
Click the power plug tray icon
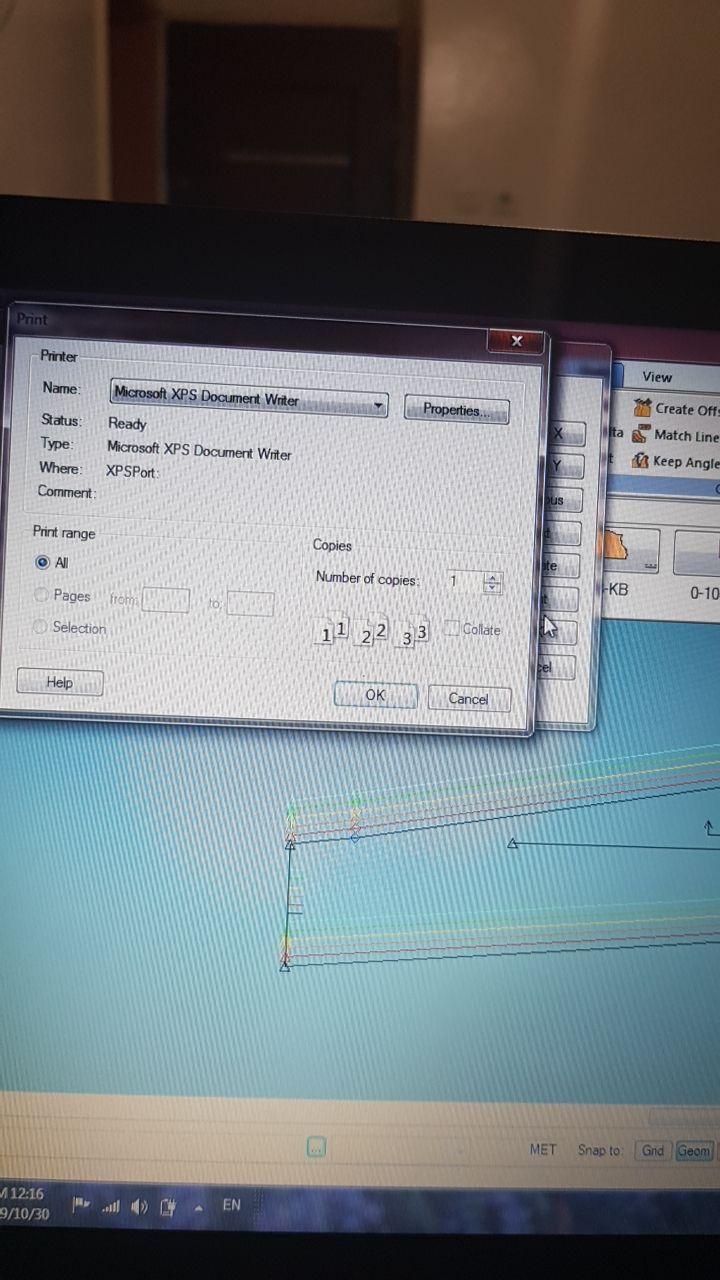point(168,1207)
